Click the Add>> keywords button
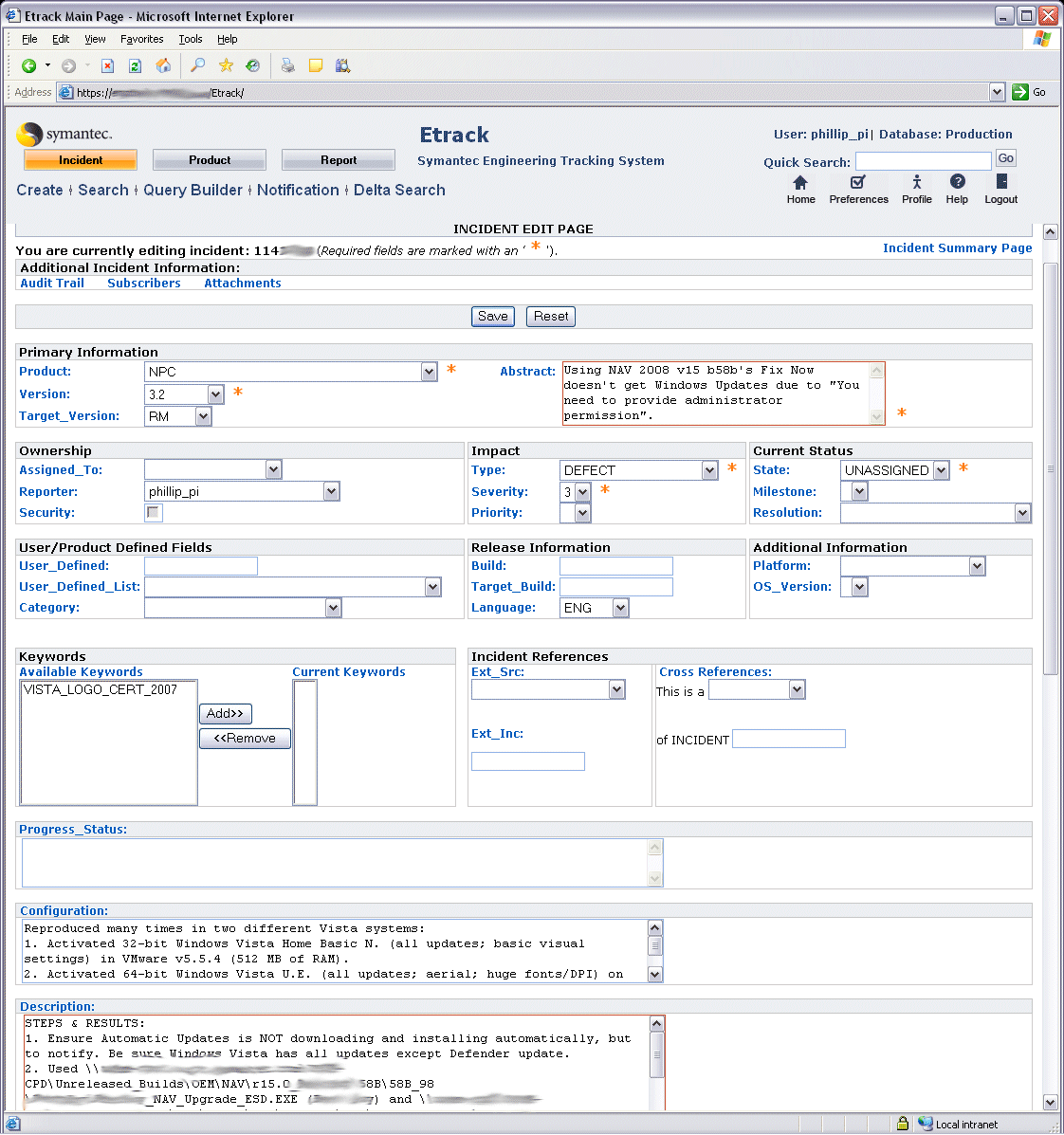Viewport: 1064px width, 1135px height. tap(225, 713)
